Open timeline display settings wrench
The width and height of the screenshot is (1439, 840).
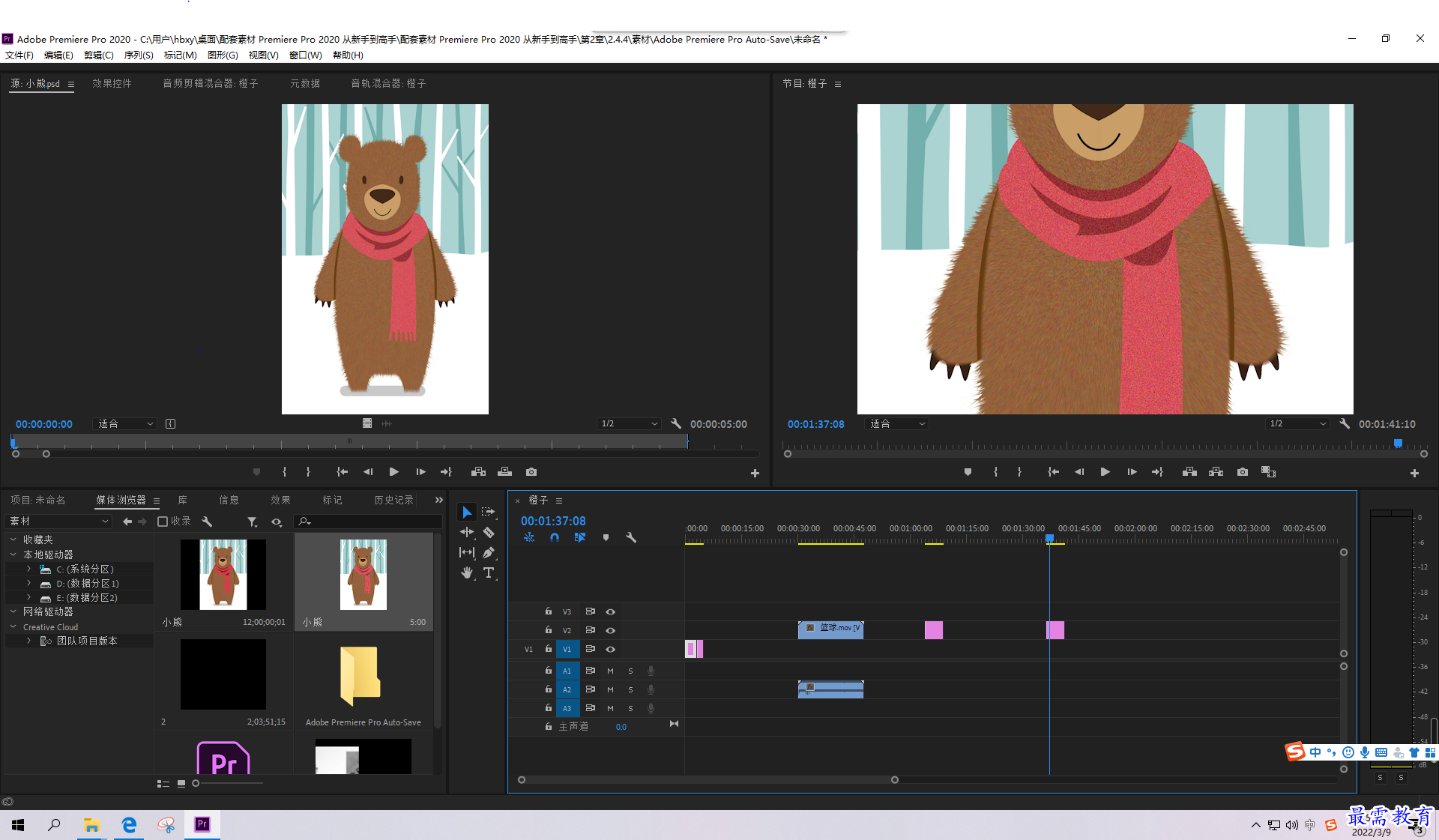[631, 537]
